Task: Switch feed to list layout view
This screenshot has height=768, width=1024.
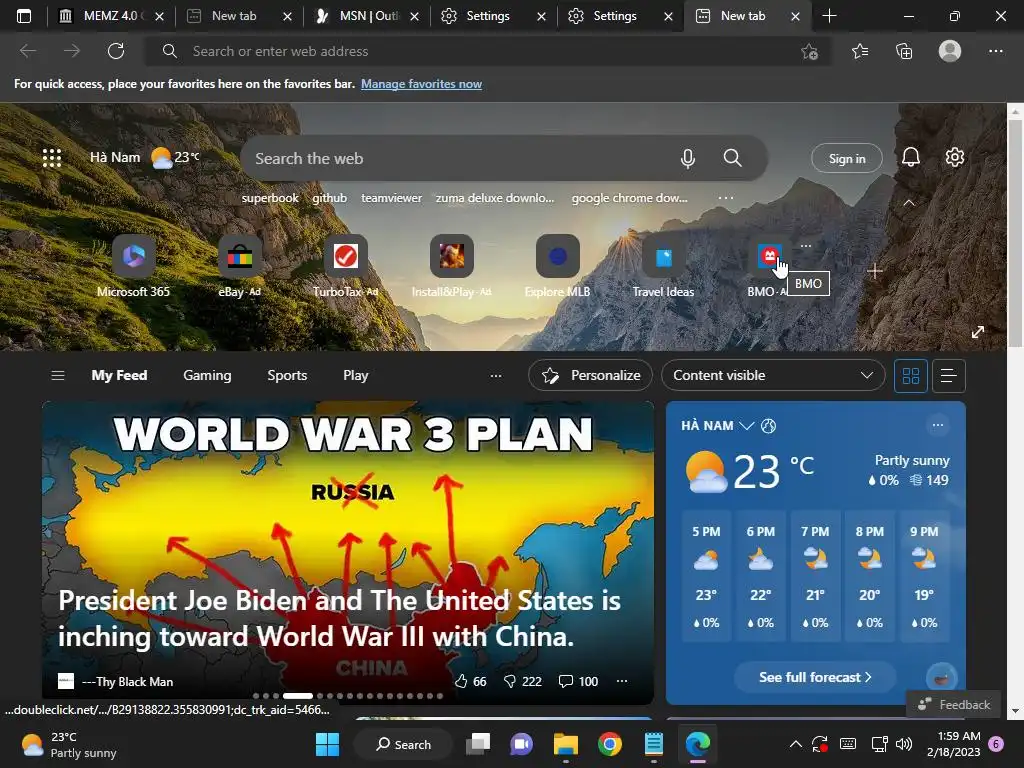Action: click(948, 376)
